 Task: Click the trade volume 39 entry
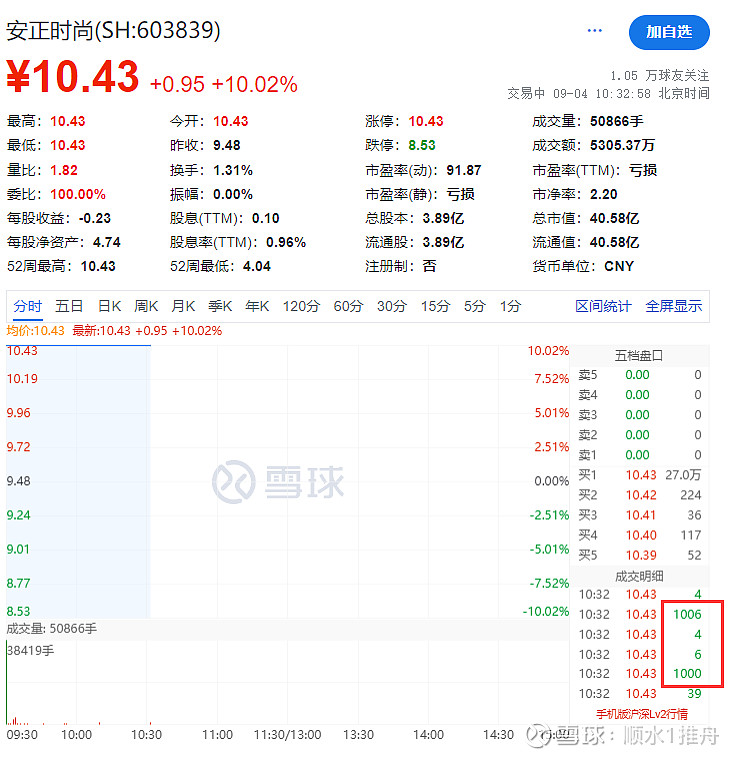coord(694,694)
